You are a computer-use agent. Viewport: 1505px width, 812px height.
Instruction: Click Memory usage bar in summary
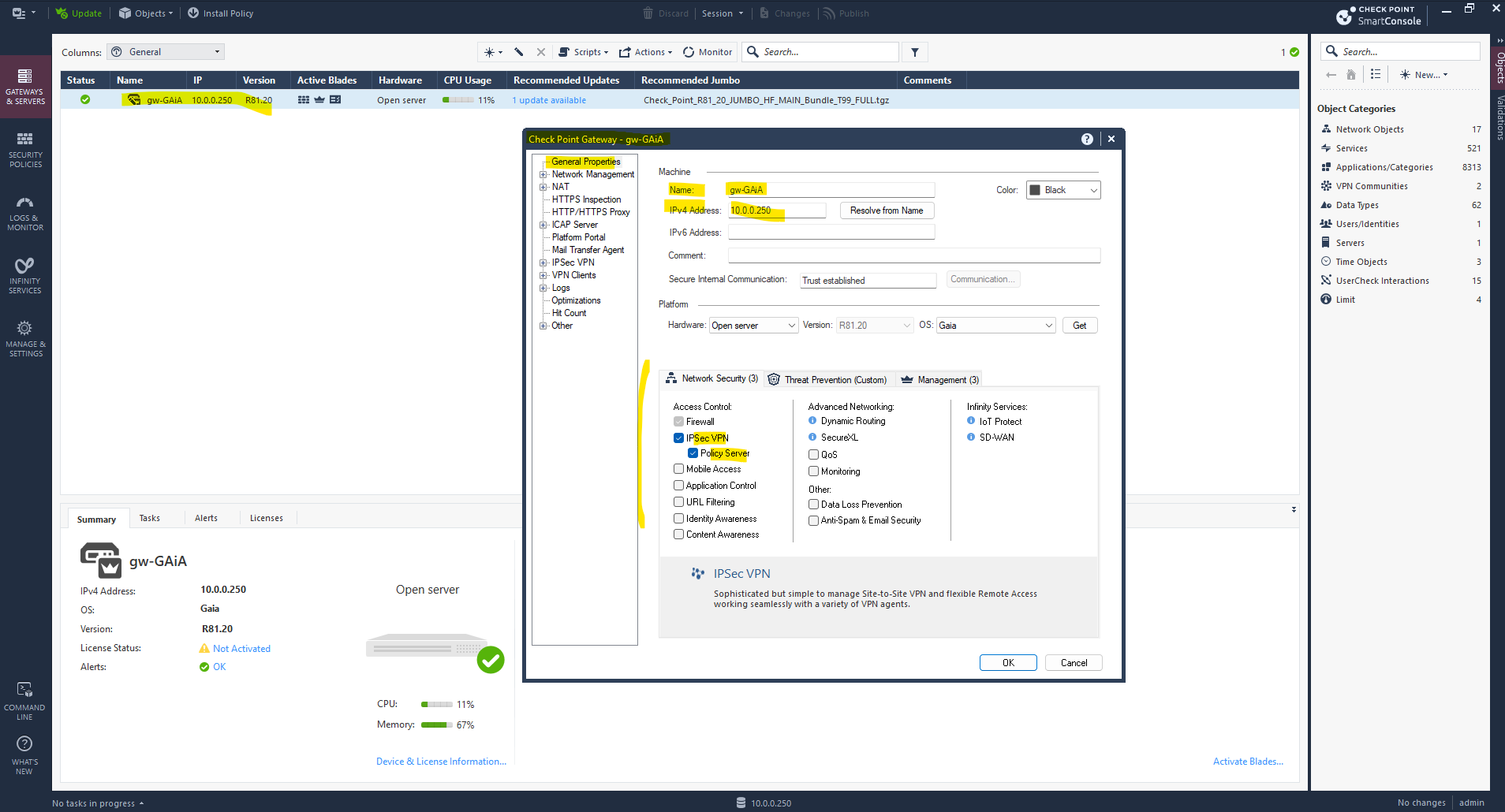click(437, 725)
